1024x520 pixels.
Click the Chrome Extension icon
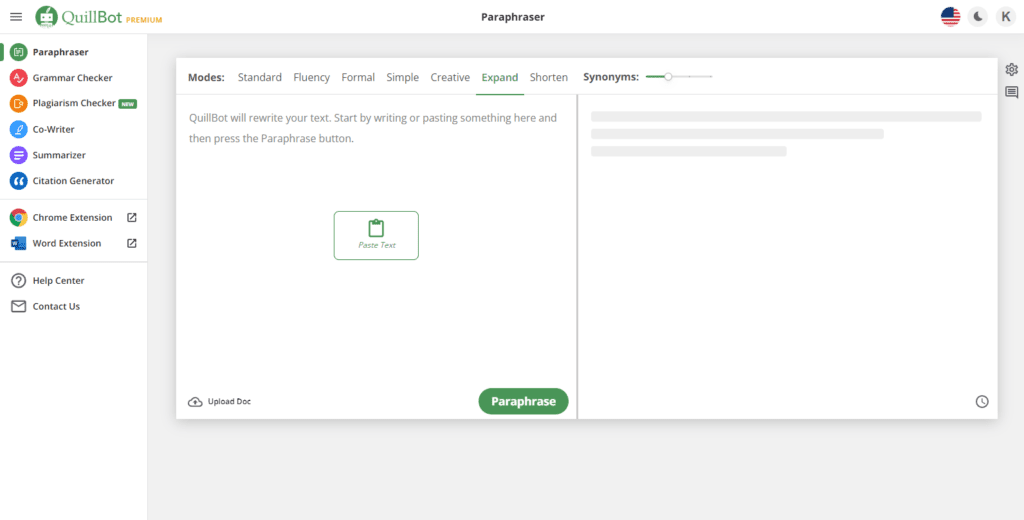click(18, 218)
